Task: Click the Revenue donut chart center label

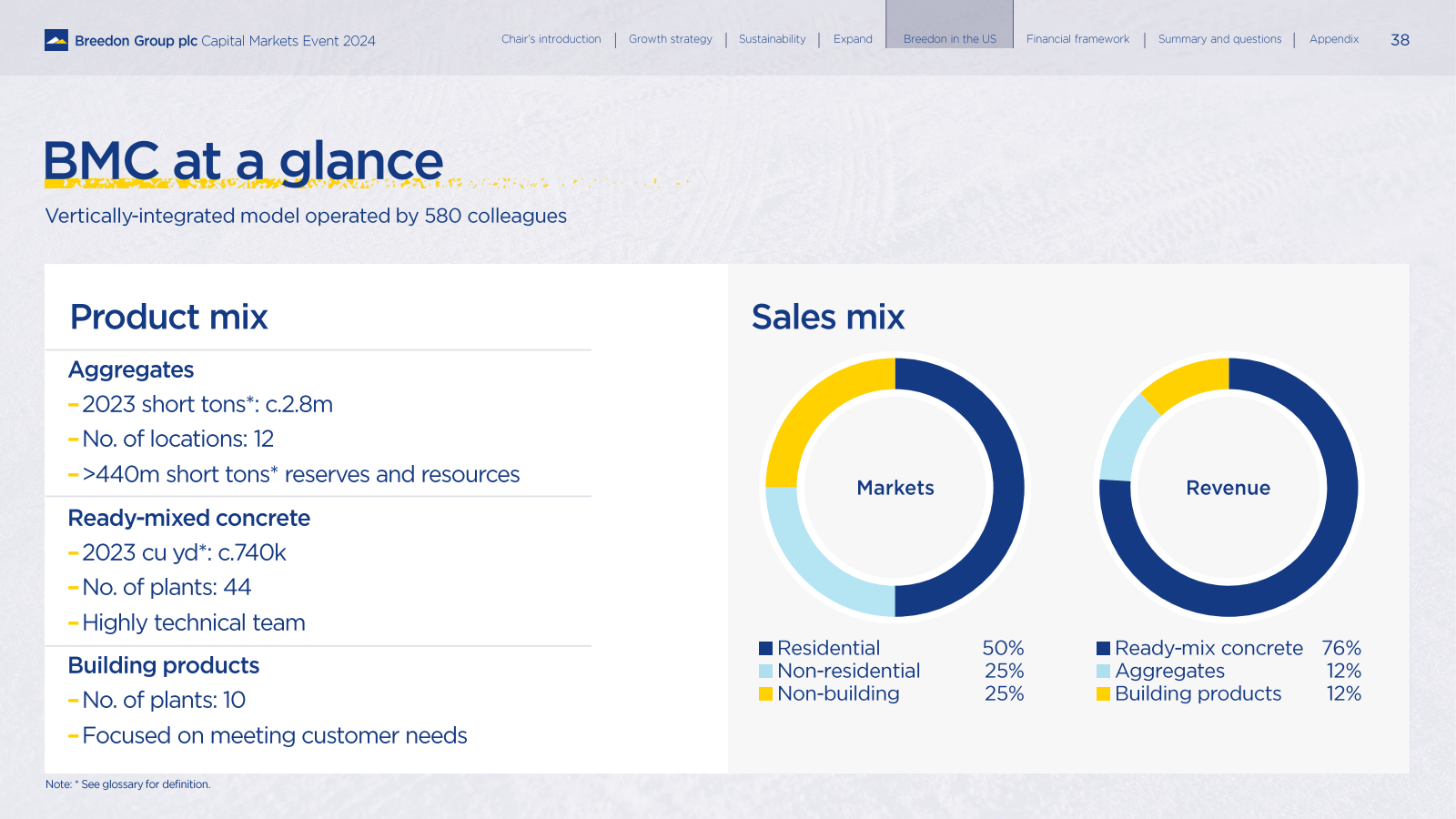Action: point(1228,488)
